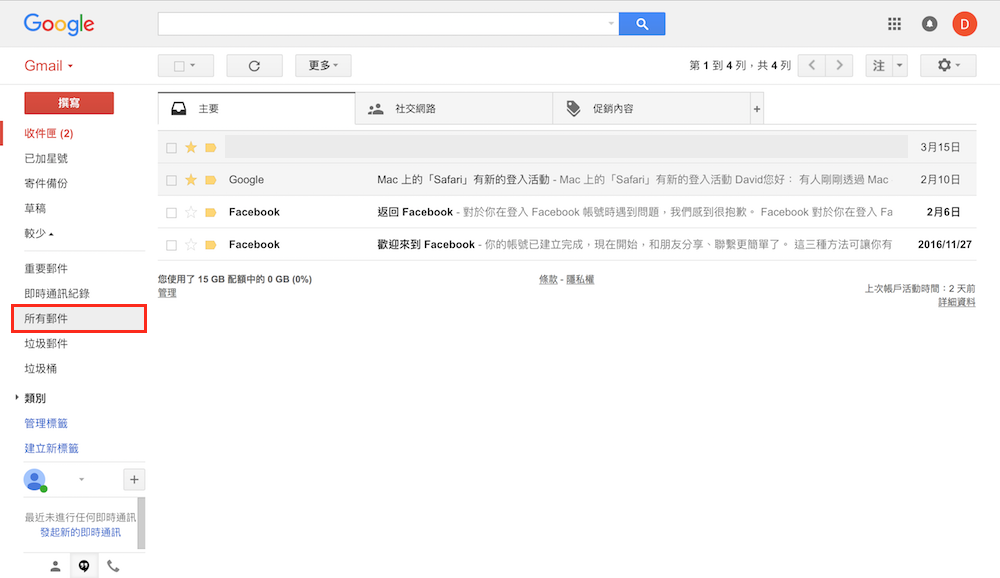Switch to phone calls icon

(x=113, y=566)
